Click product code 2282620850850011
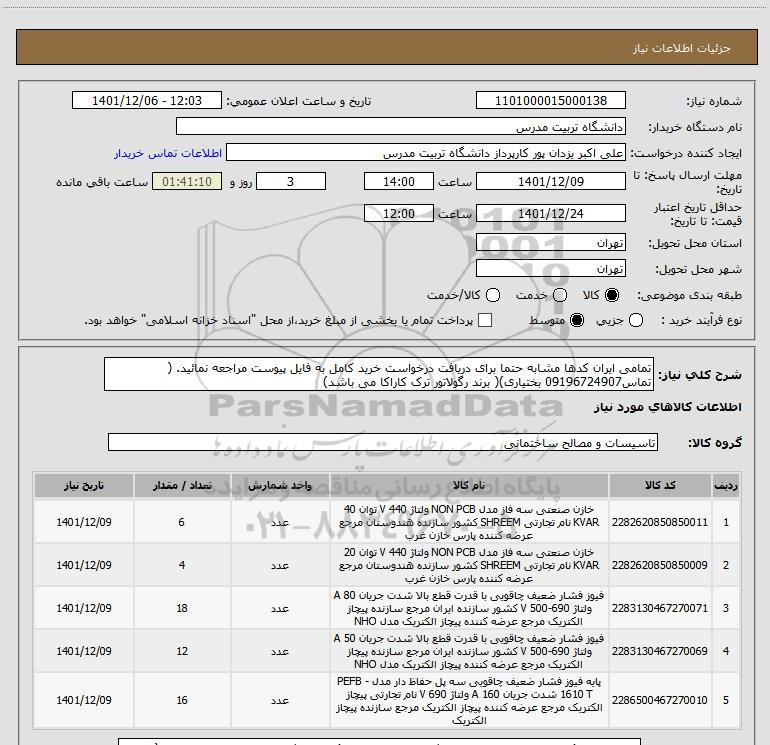Screen dimensions: 770x745 coord(660,522)
